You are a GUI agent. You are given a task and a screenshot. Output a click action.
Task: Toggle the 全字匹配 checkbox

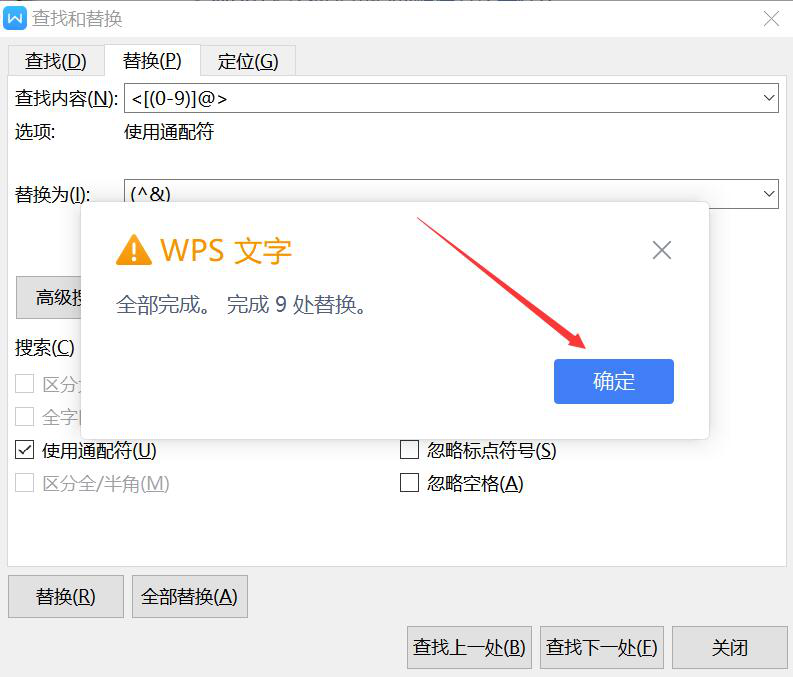coord(24,417)
